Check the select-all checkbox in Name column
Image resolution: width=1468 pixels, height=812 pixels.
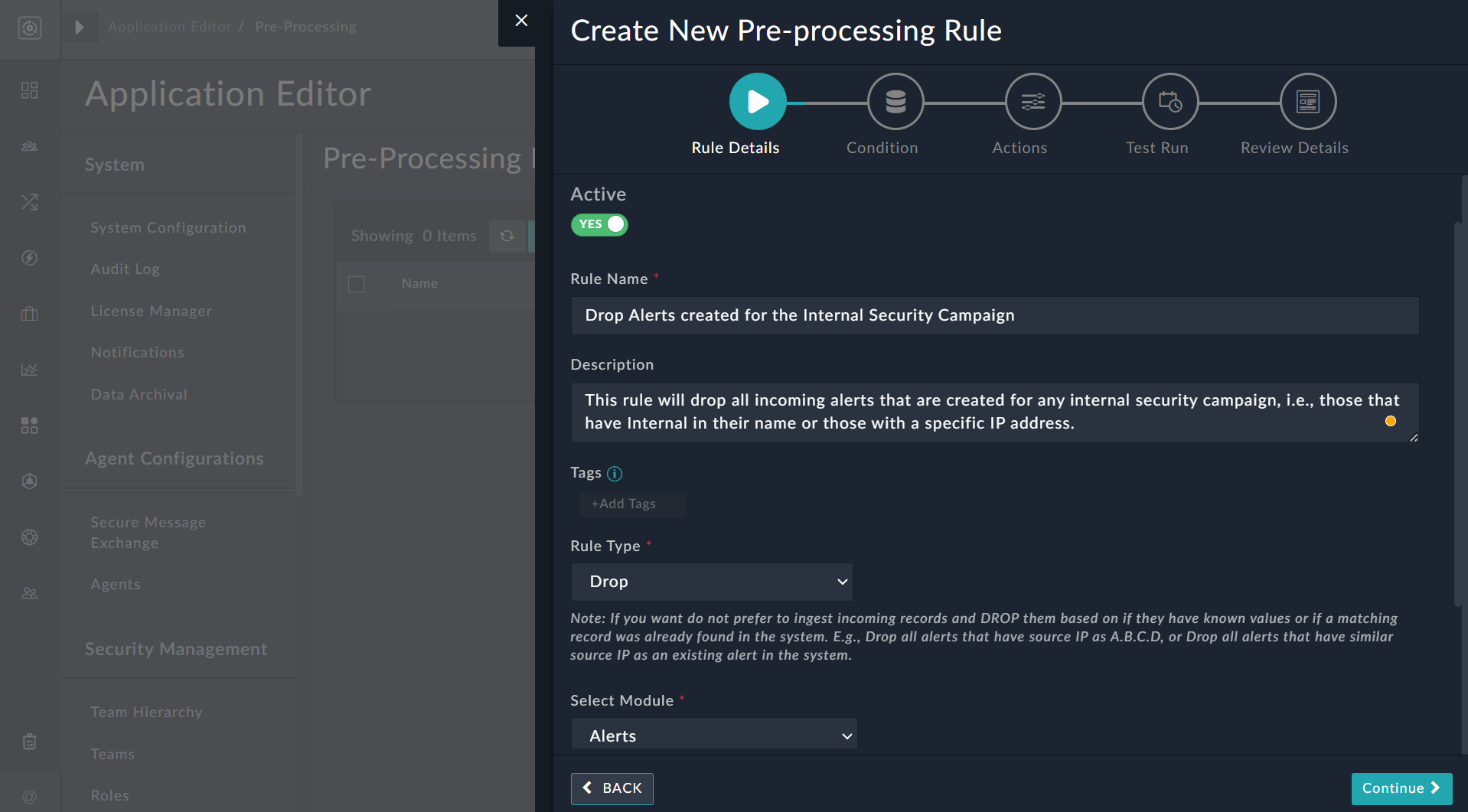356,284
